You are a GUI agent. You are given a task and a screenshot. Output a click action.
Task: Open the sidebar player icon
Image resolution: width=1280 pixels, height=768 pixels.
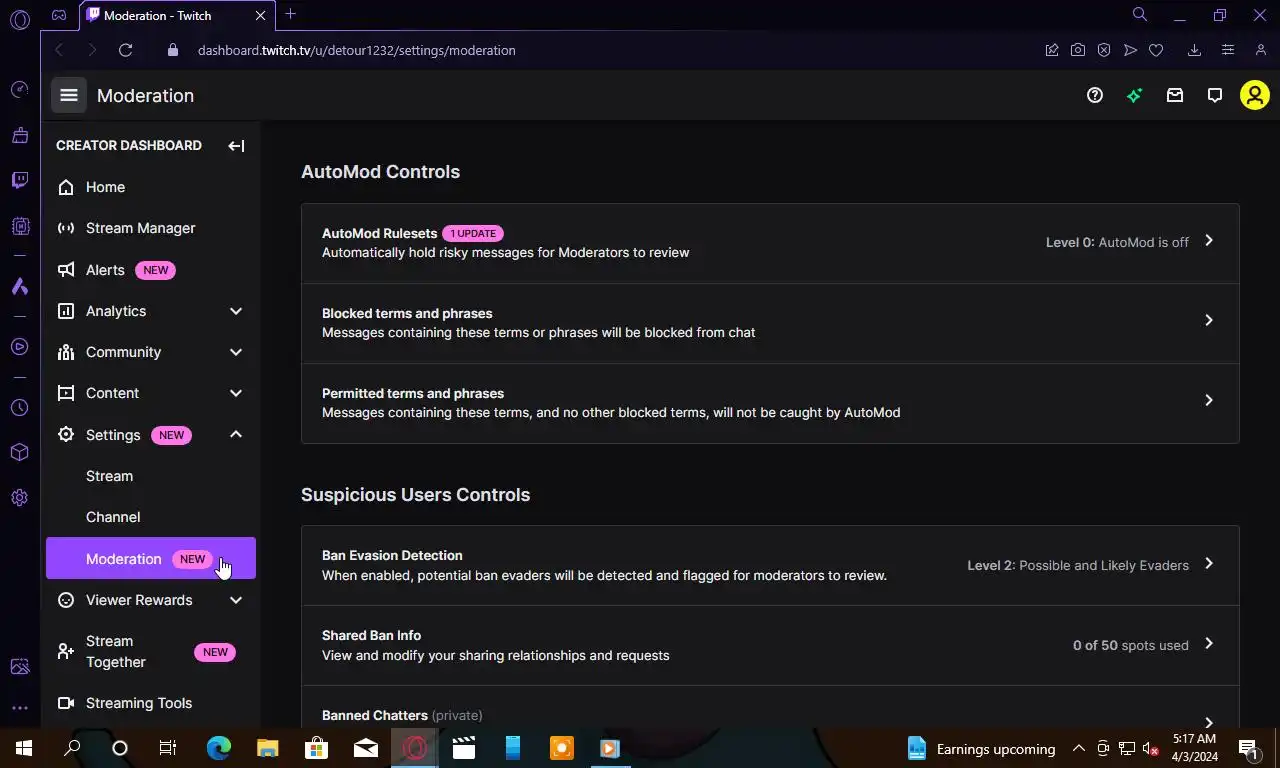coord(20,347)
